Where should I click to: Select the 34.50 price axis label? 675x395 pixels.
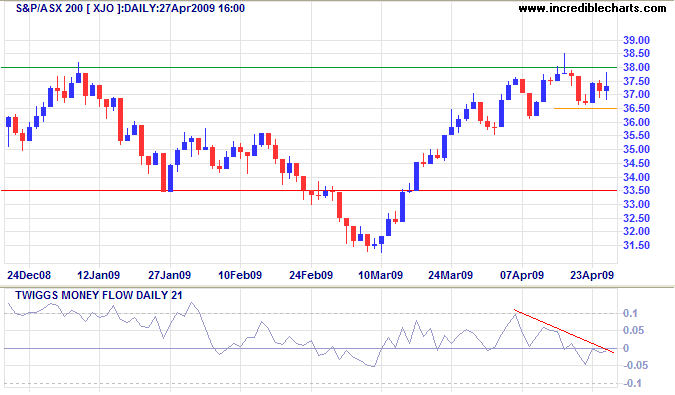(x=636, y=163)
